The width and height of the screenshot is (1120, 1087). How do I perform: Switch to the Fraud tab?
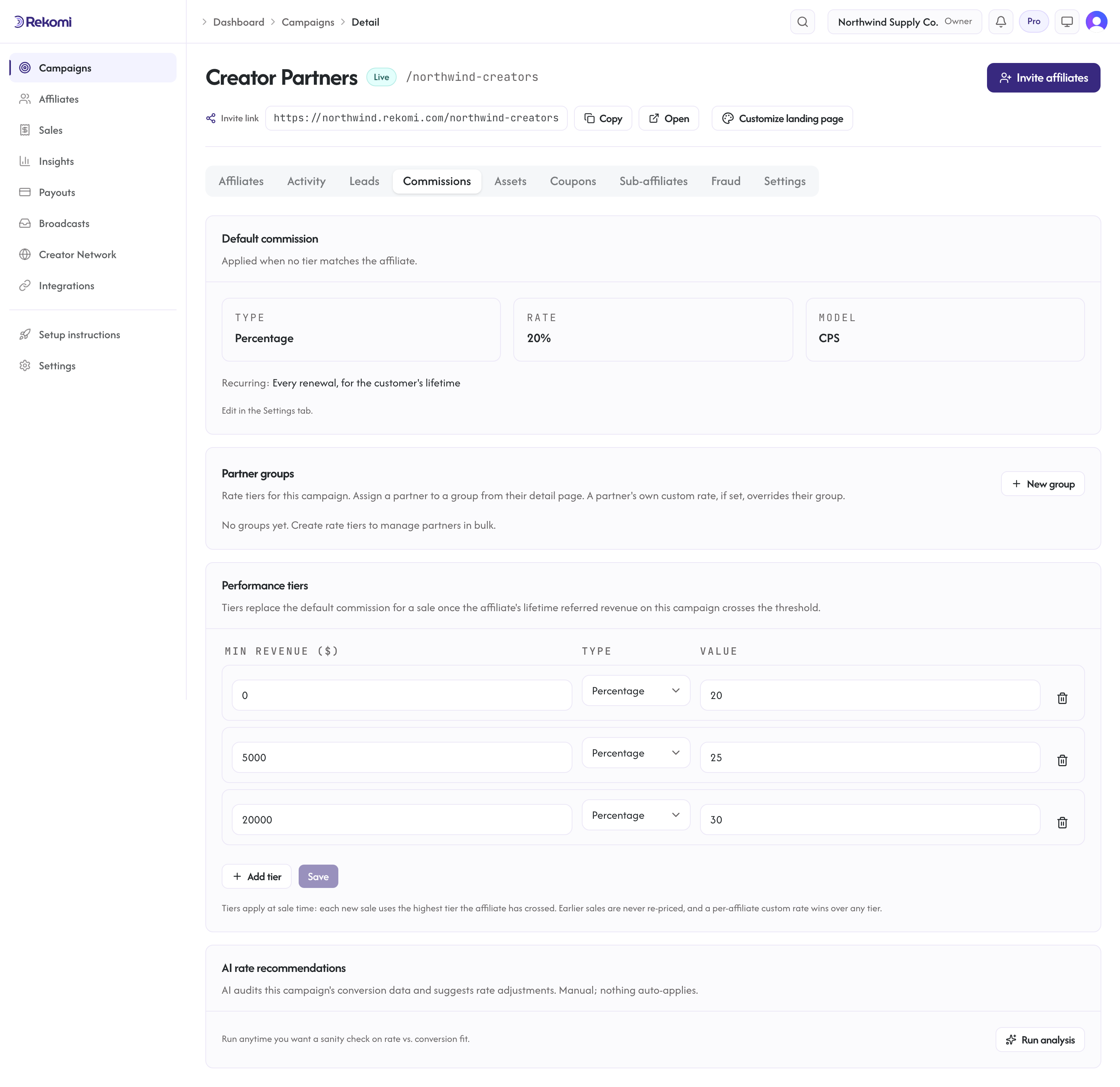pyautogui.click(x=726, y=181)
